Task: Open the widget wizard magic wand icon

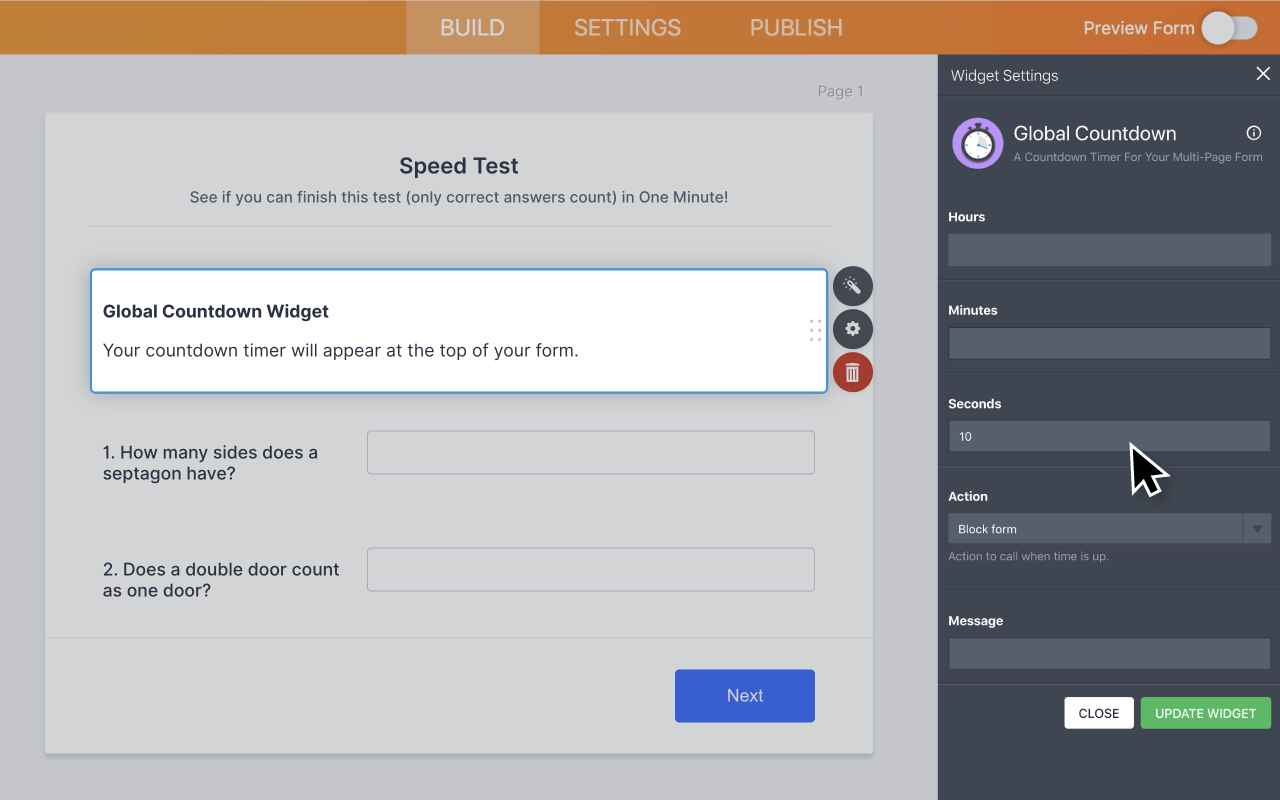Action: click(852, 286)
